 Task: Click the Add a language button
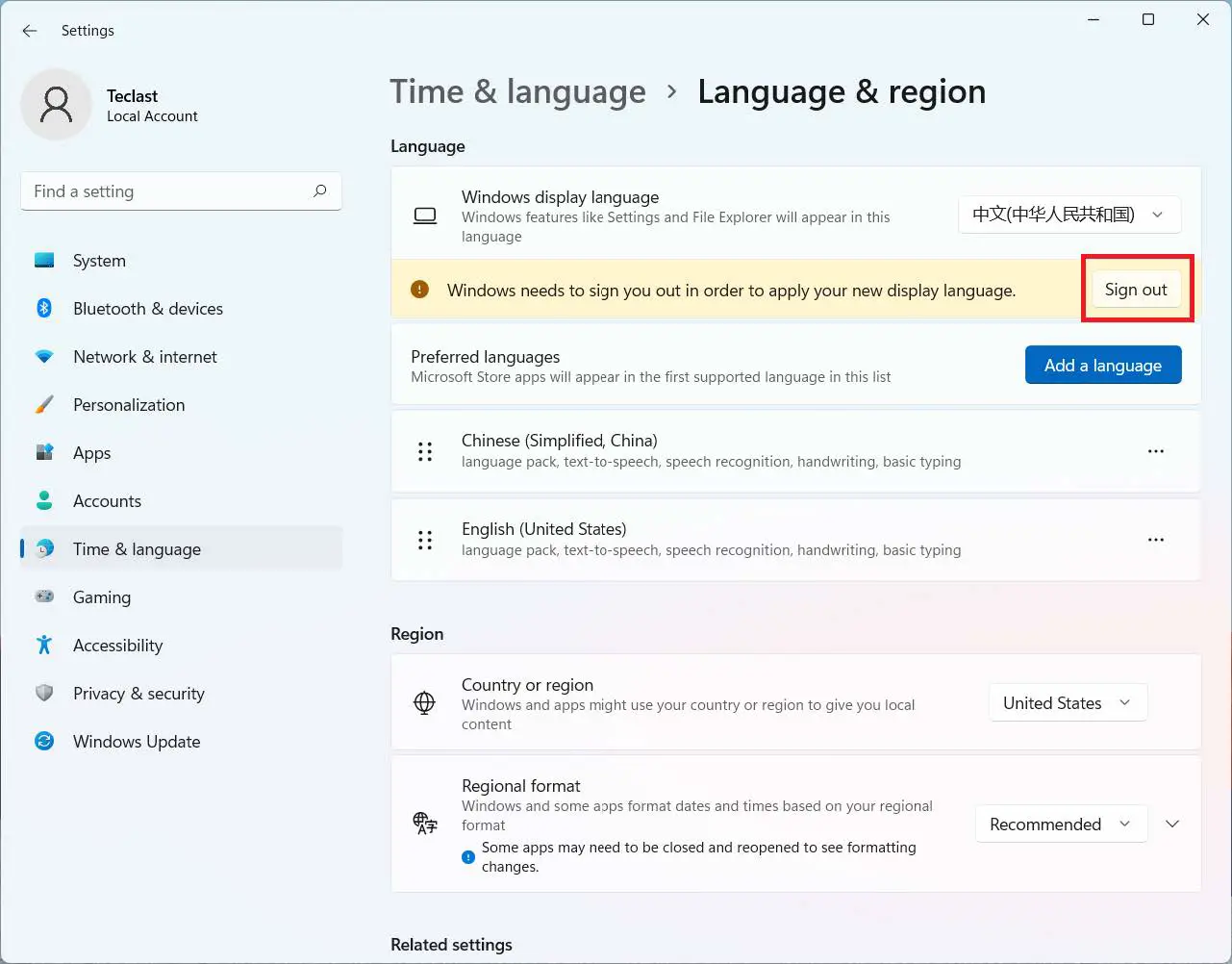(x=1102, y=366)
